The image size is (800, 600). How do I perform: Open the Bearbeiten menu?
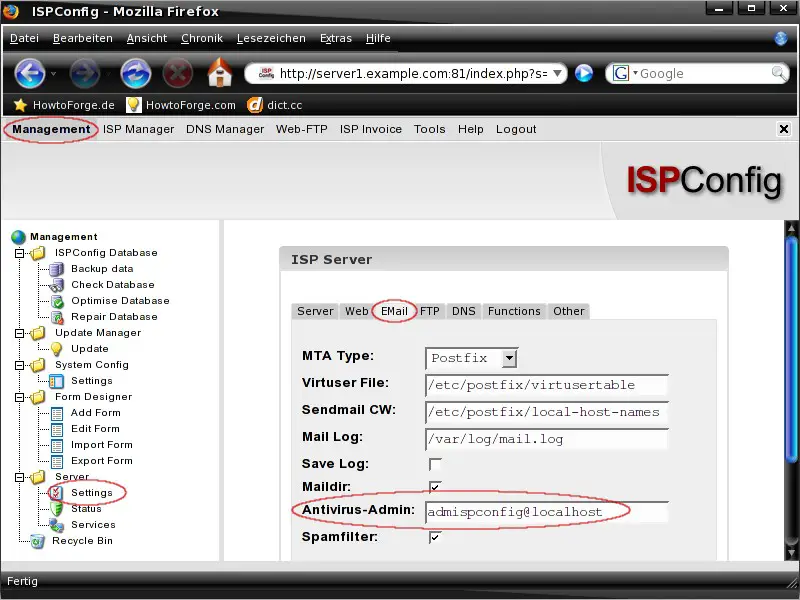pyautogui.click(x=83, y=38)
